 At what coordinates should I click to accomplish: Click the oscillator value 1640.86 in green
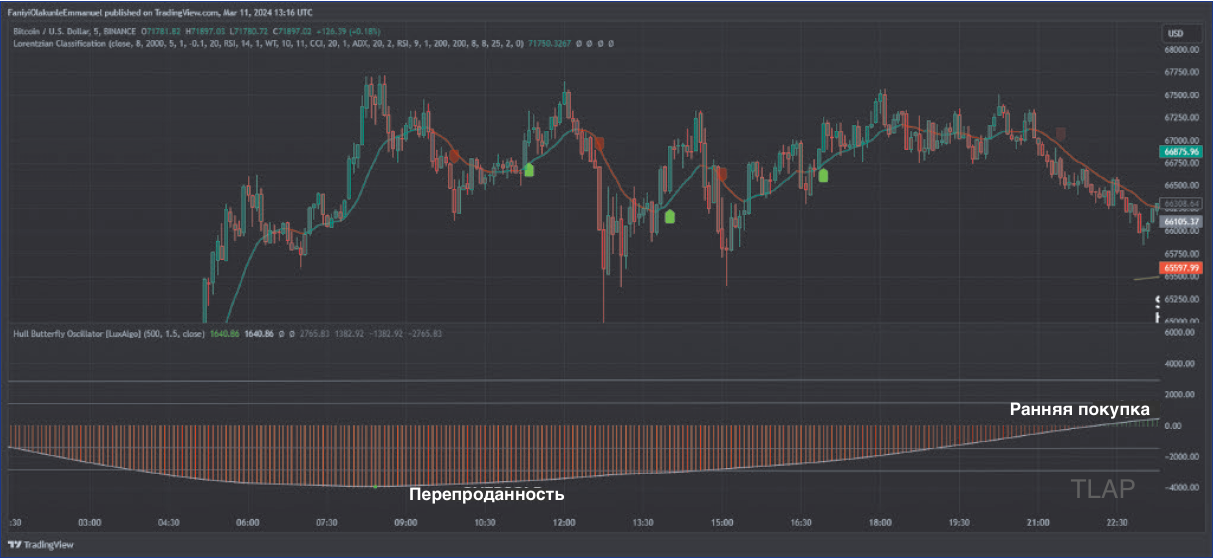[x=224, y=333]
